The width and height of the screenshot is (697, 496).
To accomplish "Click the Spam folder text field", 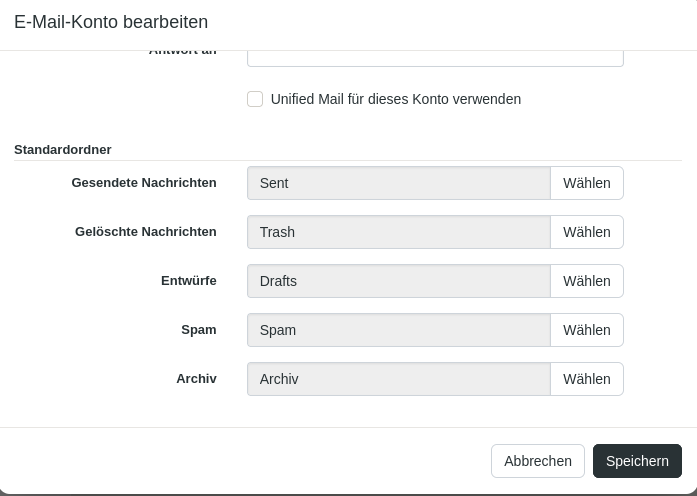I will pos(398,330).
